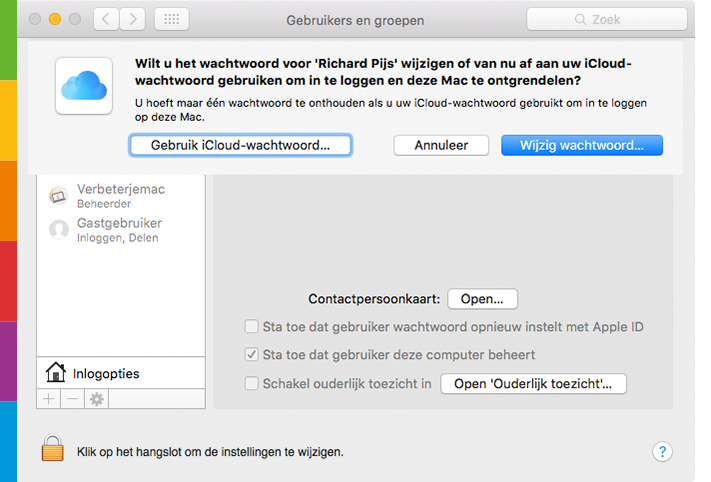Open the Contactpersoonkaart with Open button
711x482 pixels.
pyautogui.click(x=482, y=298)
